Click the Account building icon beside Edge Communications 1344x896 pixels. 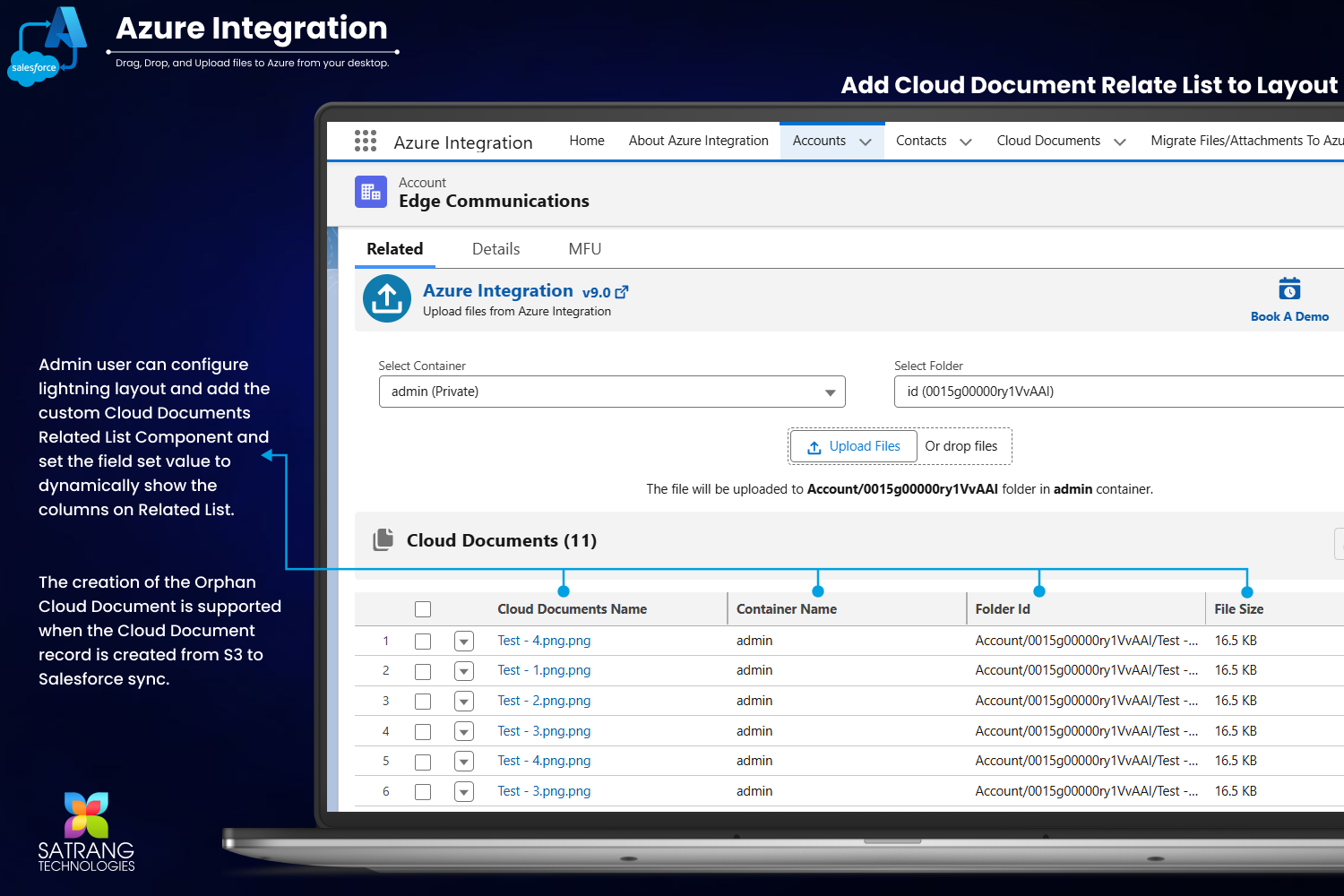point(370,192)
